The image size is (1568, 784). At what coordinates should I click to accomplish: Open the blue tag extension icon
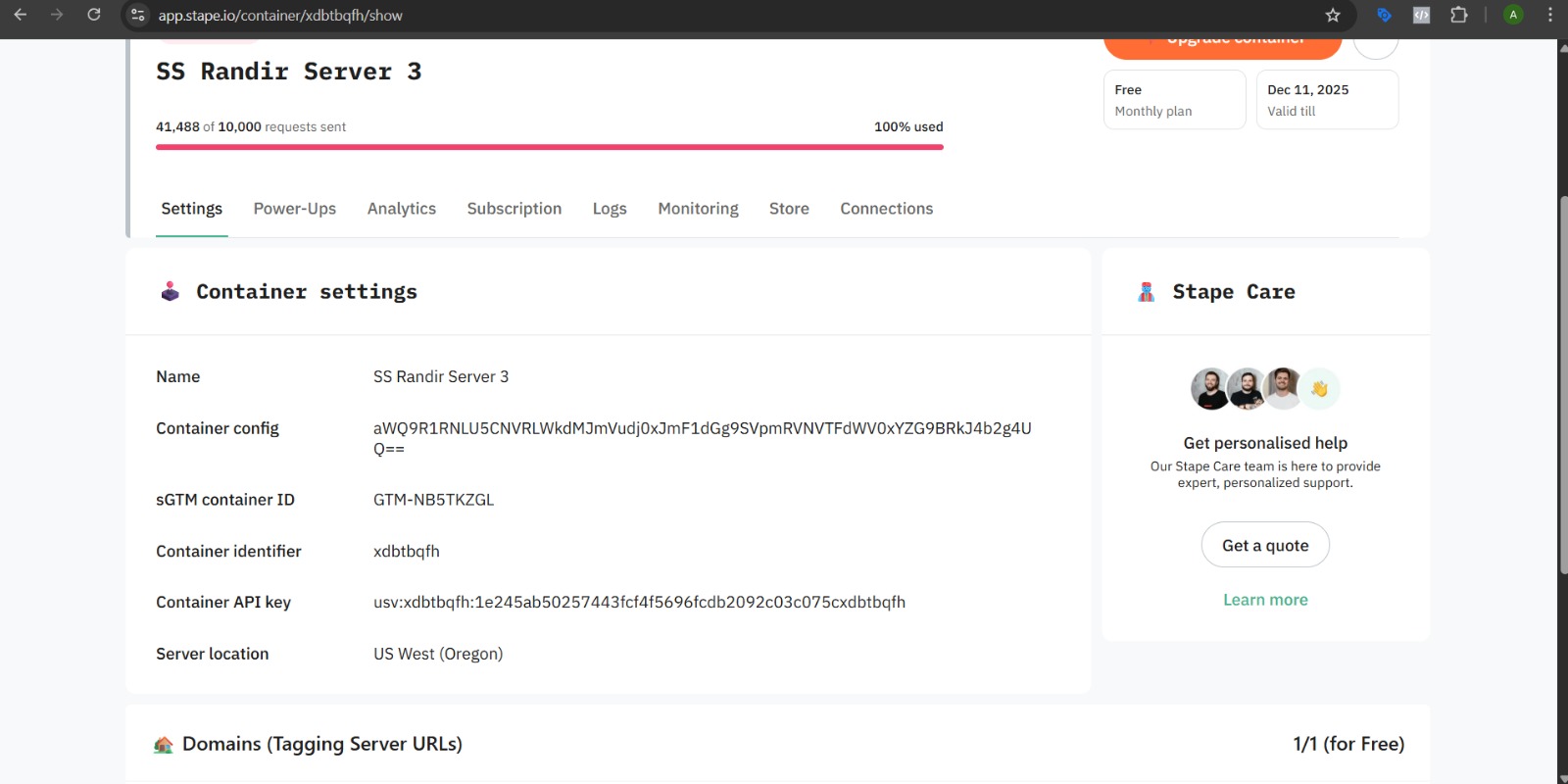click(1384, 15)
